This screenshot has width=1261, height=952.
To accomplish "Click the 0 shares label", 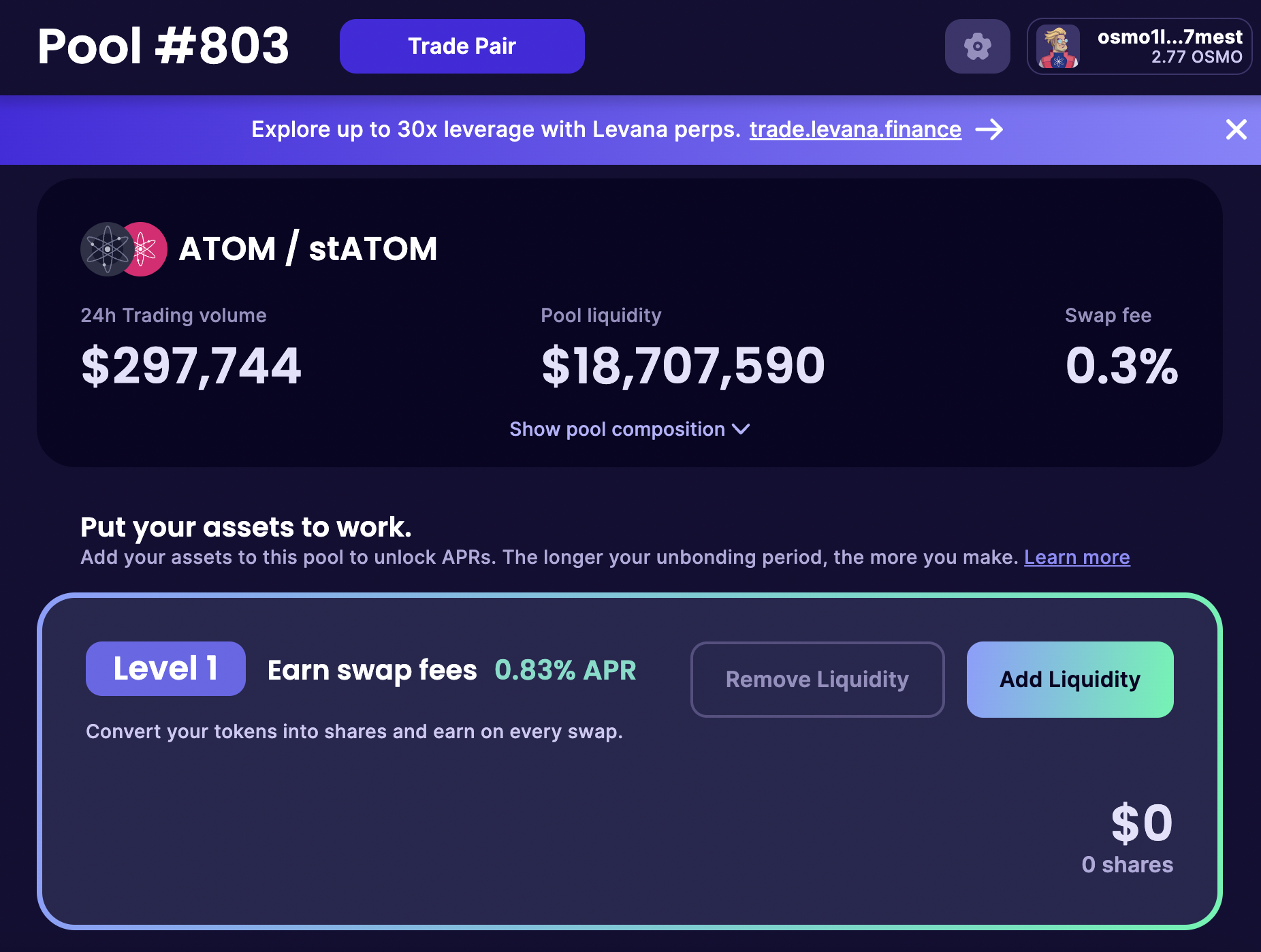I will 1128,865.
